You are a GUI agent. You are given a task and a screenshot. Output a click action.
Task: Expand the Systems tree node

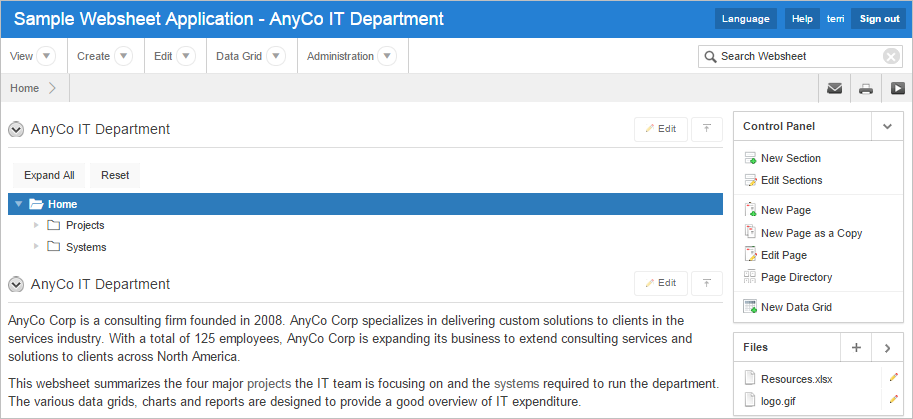pos(37,247)
